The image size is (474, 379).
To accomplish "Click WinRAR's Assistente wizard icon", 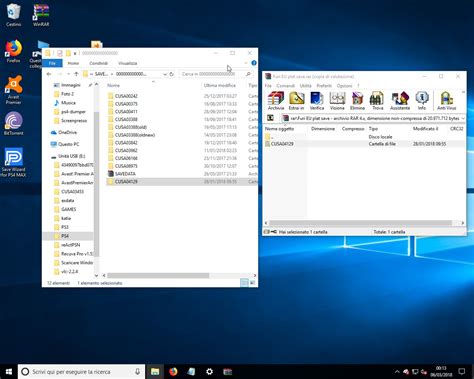I will point(400,101).
